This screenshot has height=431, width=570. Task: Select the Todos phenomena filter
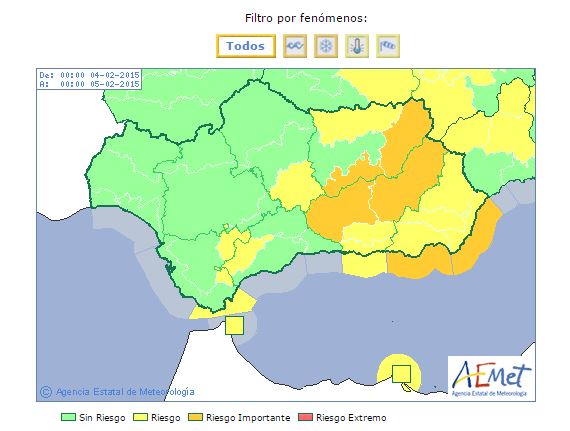(x=246, y=46)
